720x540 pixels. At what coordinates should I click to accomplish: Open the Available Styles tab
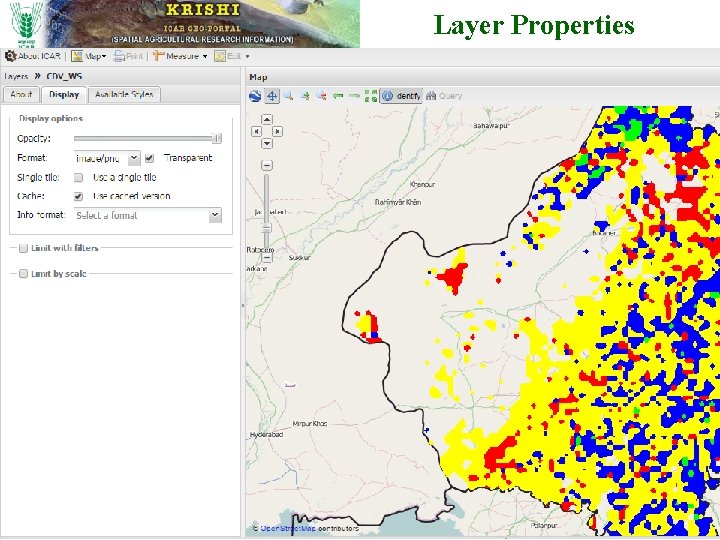(122, 95)
